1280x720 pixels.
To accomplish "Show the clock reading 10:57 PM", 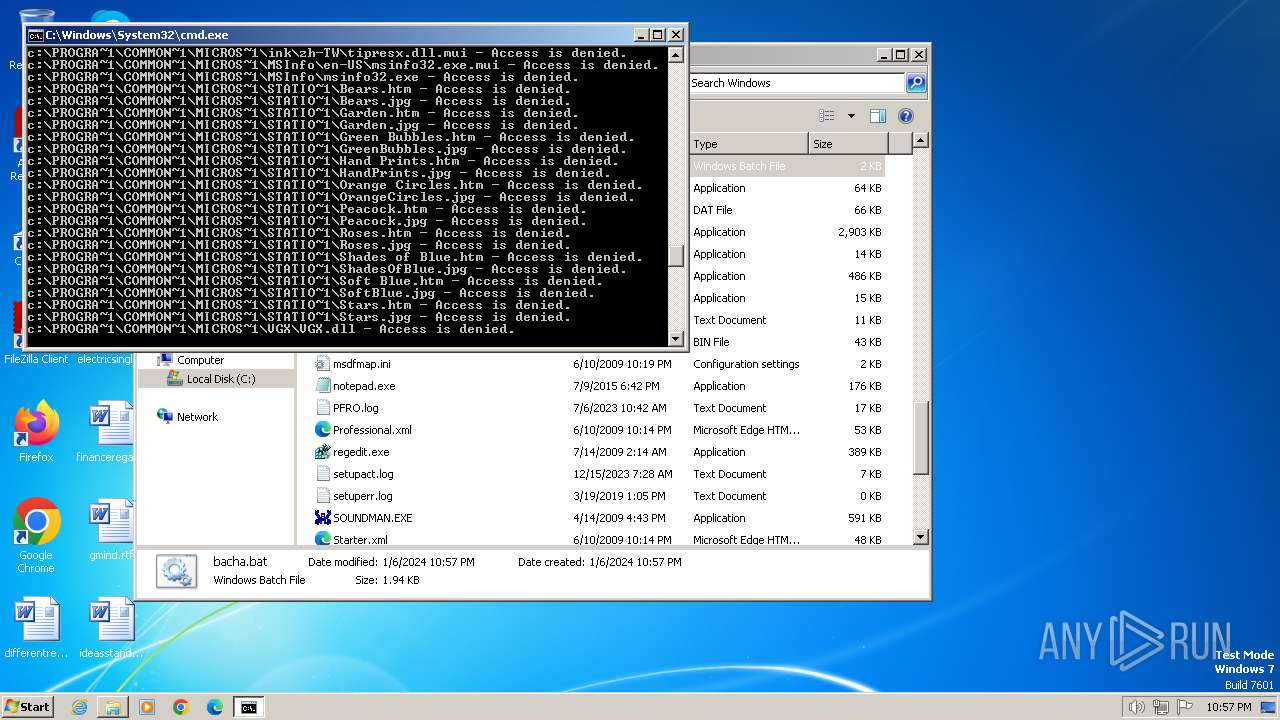I will tap(1228, 707).
